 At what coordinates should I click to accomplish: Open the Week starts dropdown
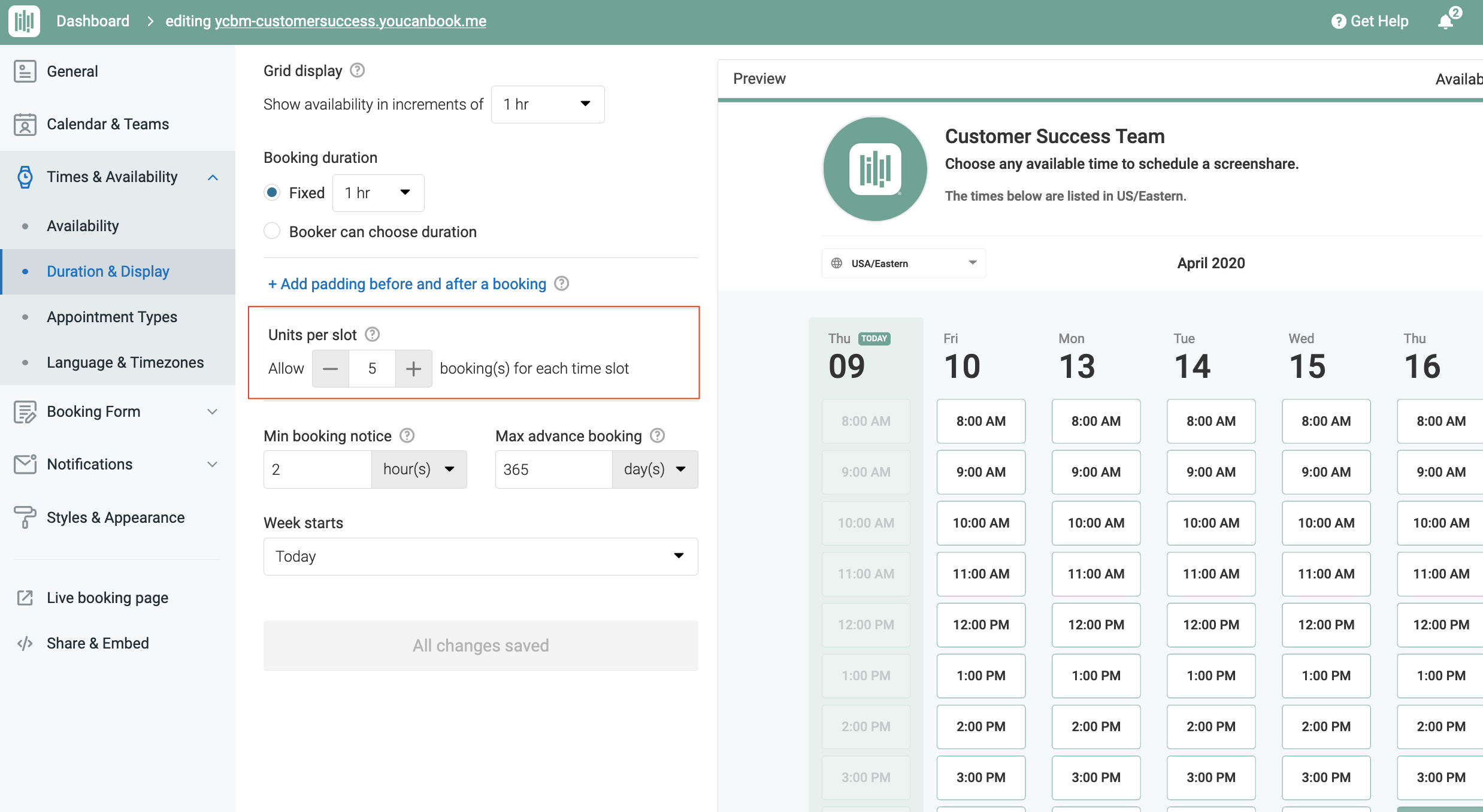(x=481, y=556)
